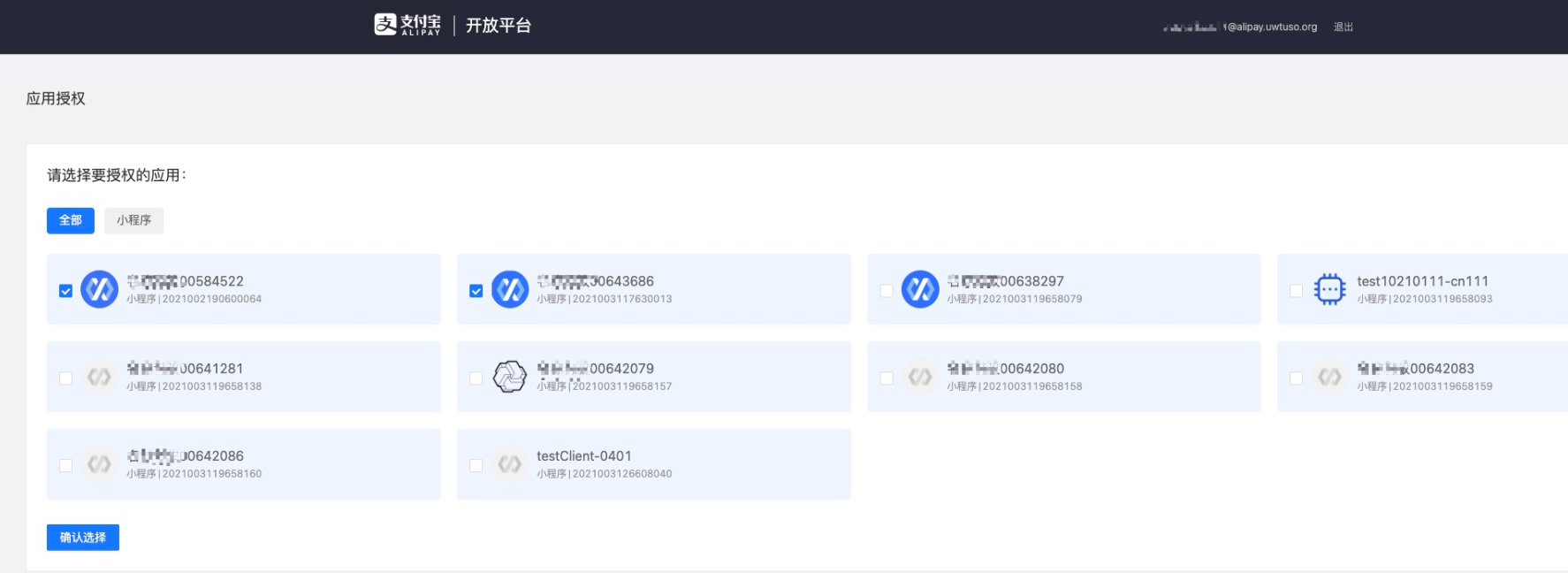Click the 退出 logout link
The image size is (1568, 573).
point(1343,27)
